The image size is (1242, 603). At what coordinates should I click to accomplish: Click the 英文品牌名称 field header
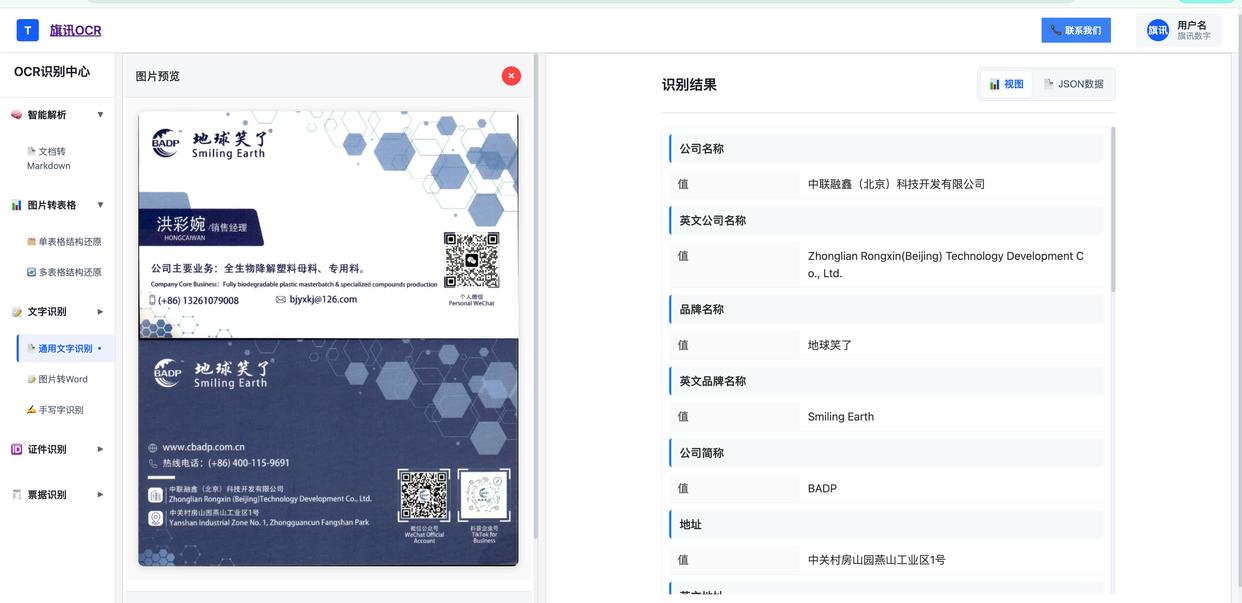click(886, 381)
